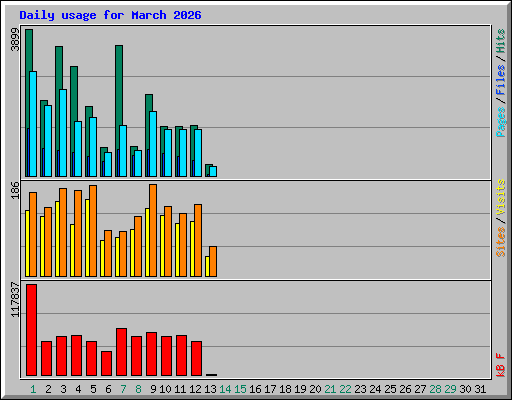Select day 1 on the date axis
Image resolution: width=512 pixels, height=400 pixels.
[33, 389]
